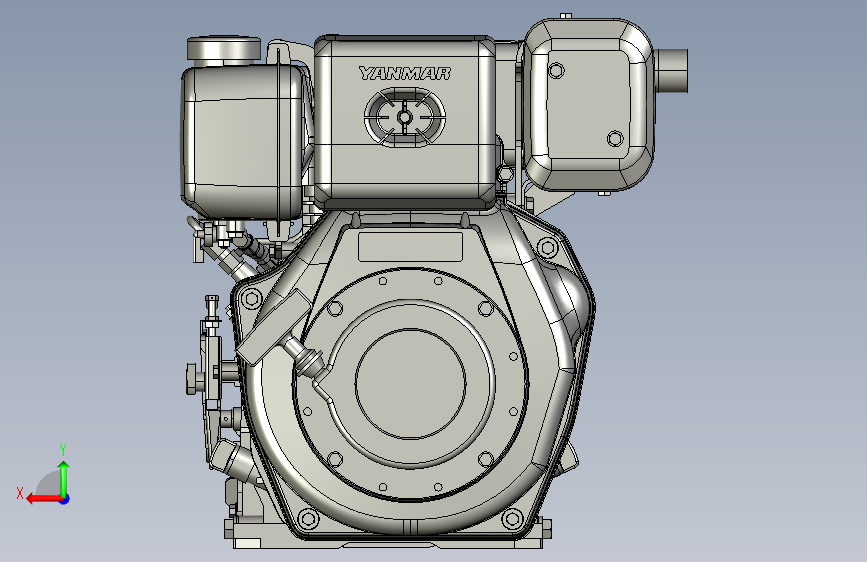The image size is (867, 562).
Task: Pick the fan case bolt below the muffler
Action: (547, 247)
